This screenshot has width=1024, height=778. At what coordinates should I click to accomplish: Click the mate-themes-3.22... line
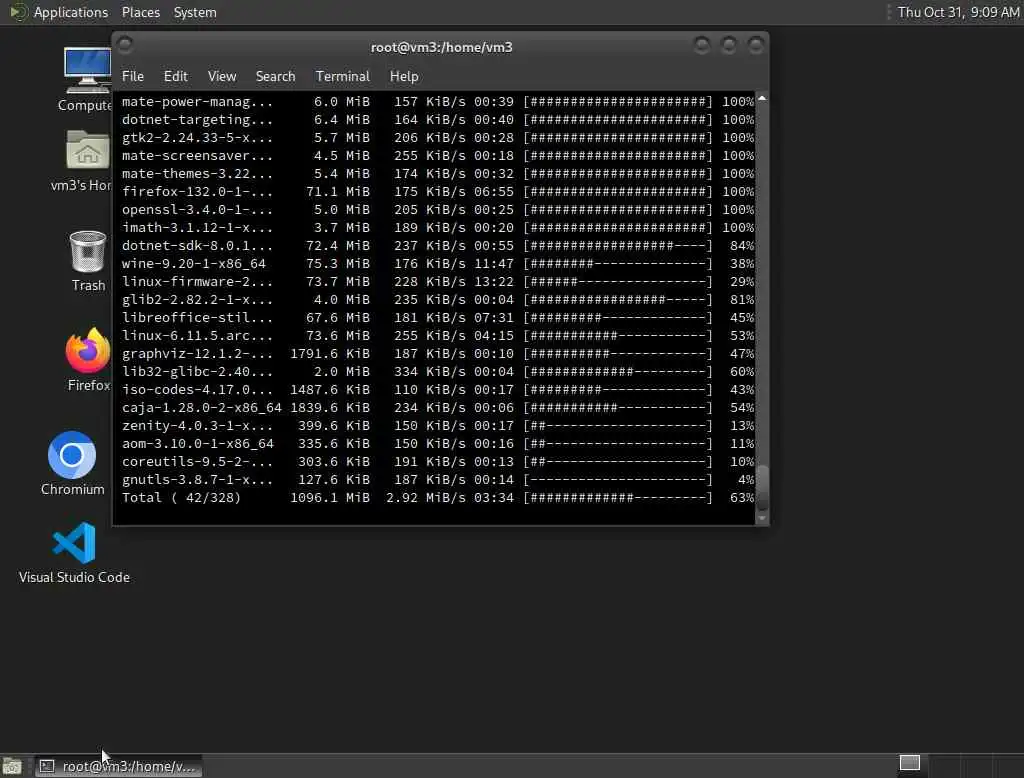(x=438, y=174)
